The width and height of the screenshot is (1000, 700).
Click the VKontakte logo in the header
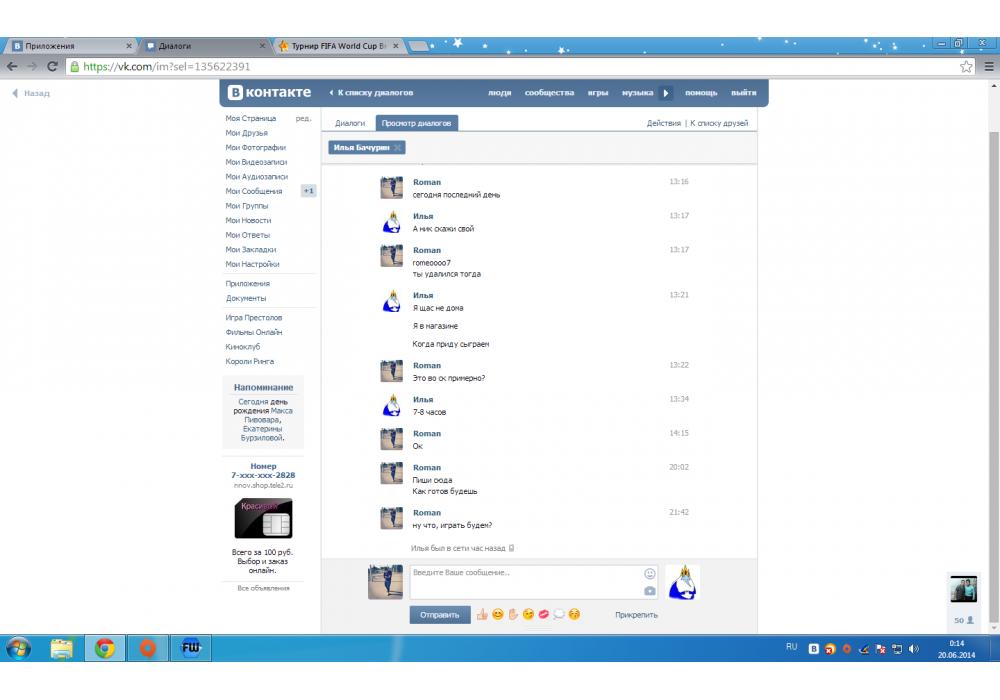pos(270,93)
